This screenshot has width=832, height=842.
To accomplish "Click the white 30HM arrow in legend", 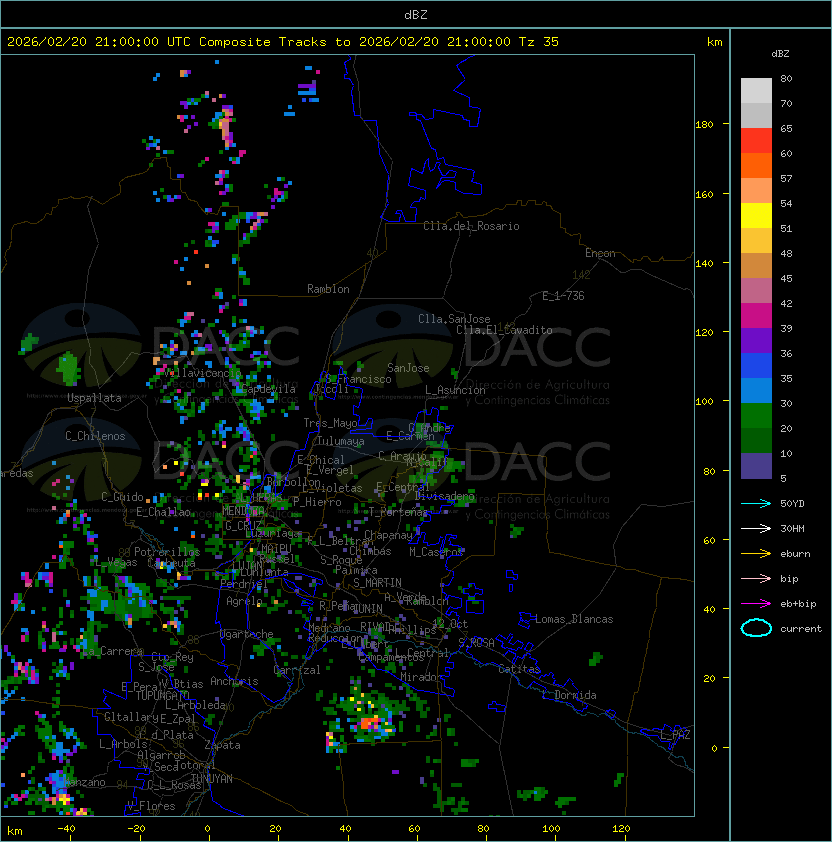I will [x=756, y=528].
